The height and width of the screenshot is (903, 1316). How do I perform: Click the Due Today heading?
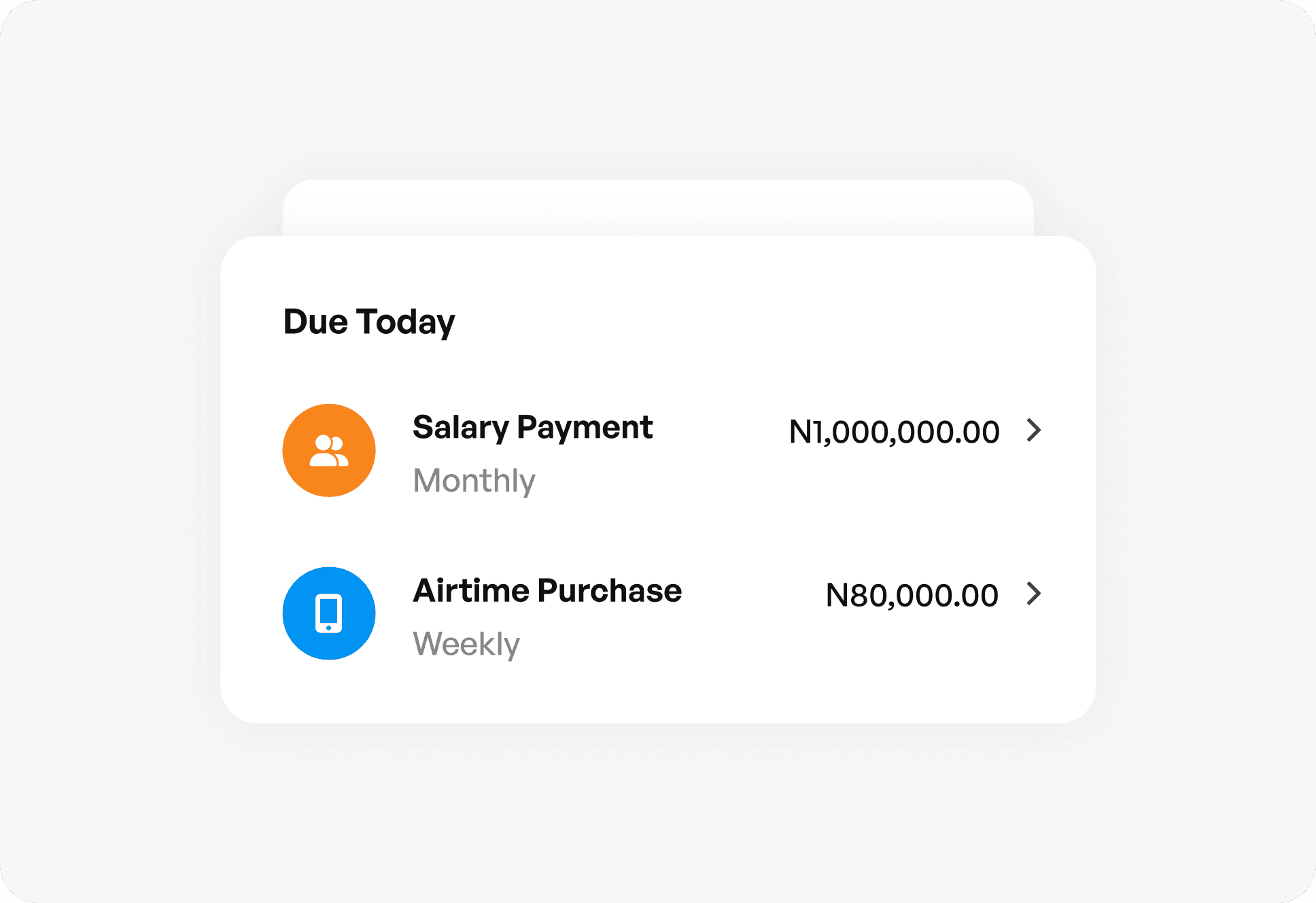(x=369, y=322)
